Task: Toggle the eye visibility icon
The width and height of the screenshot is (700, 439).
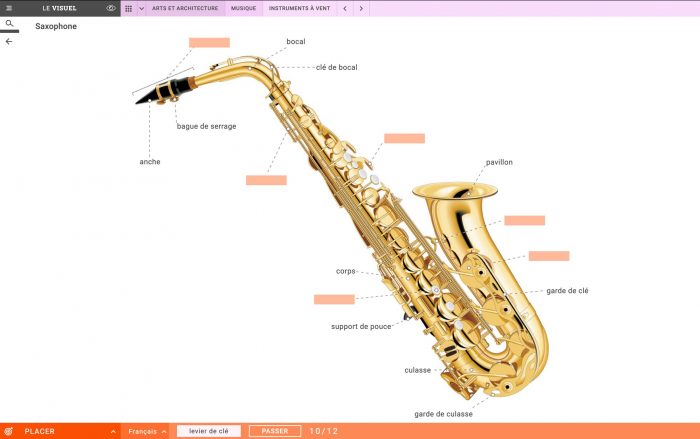Action: 111,8
